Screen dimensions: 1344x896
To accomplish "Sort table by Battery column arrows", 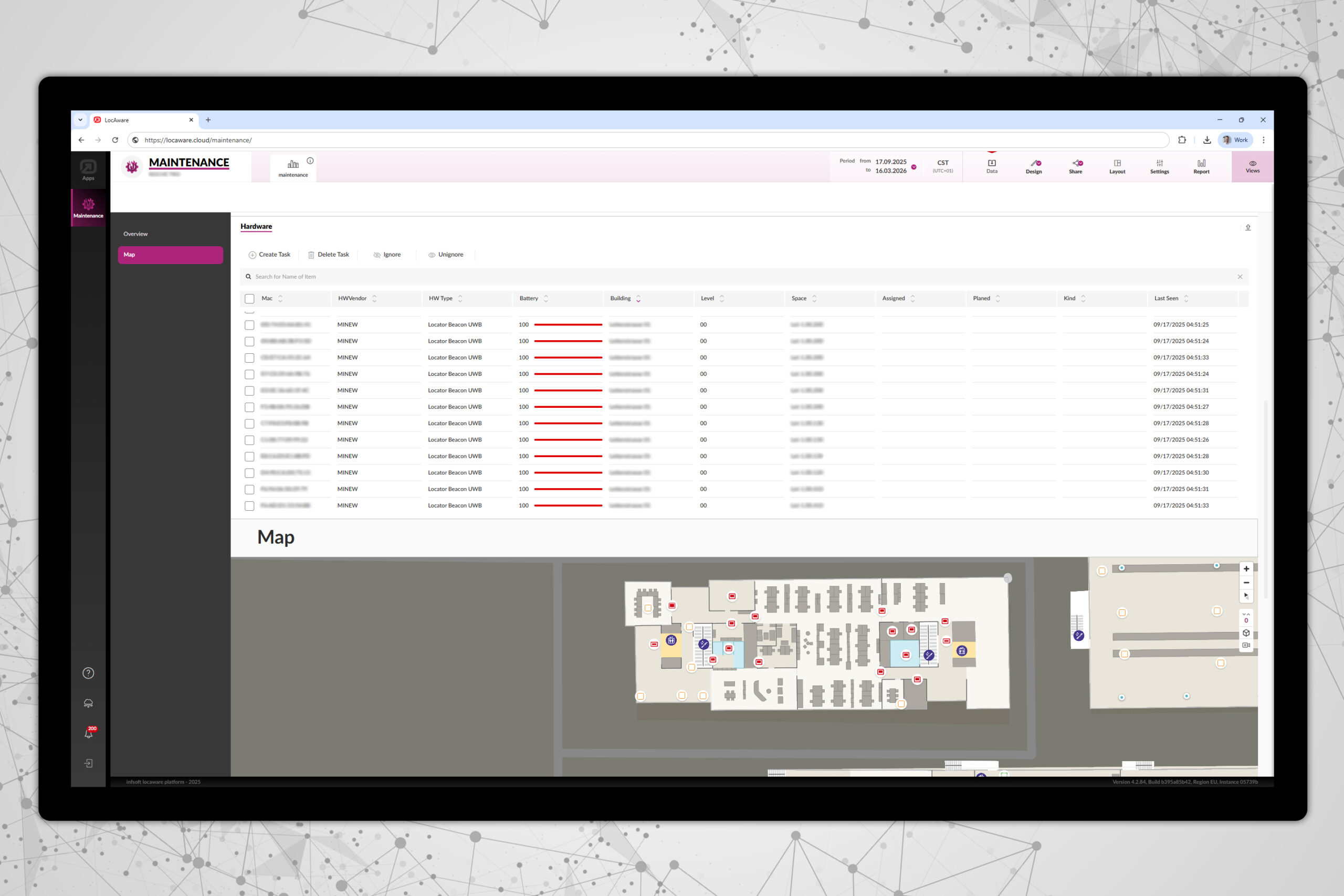I will point(545,298).
